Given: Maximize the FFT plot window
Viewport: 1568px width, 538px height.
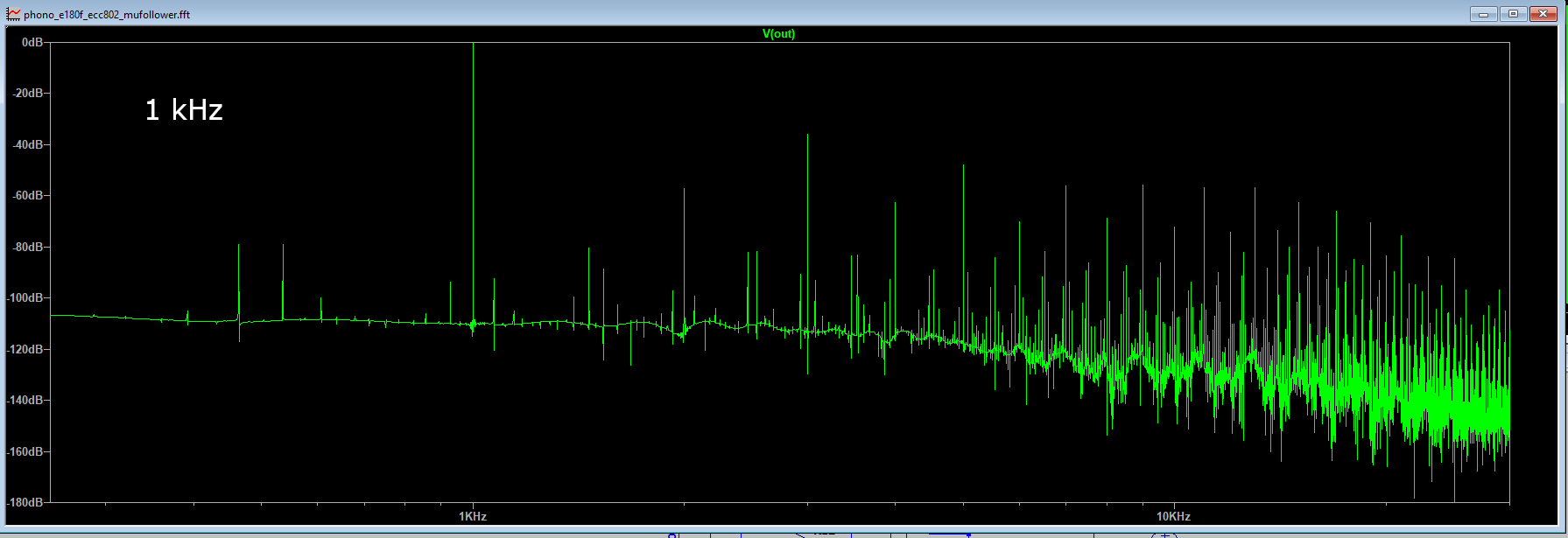Looking at the screenshot, I should pyautogui.click(x=1513, y=14).
